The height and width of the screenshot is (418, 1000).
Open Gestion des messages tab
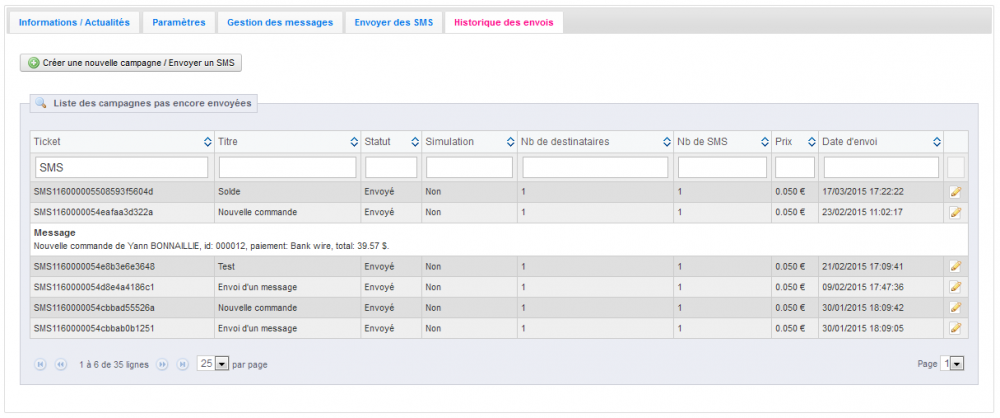coord(280,22)
